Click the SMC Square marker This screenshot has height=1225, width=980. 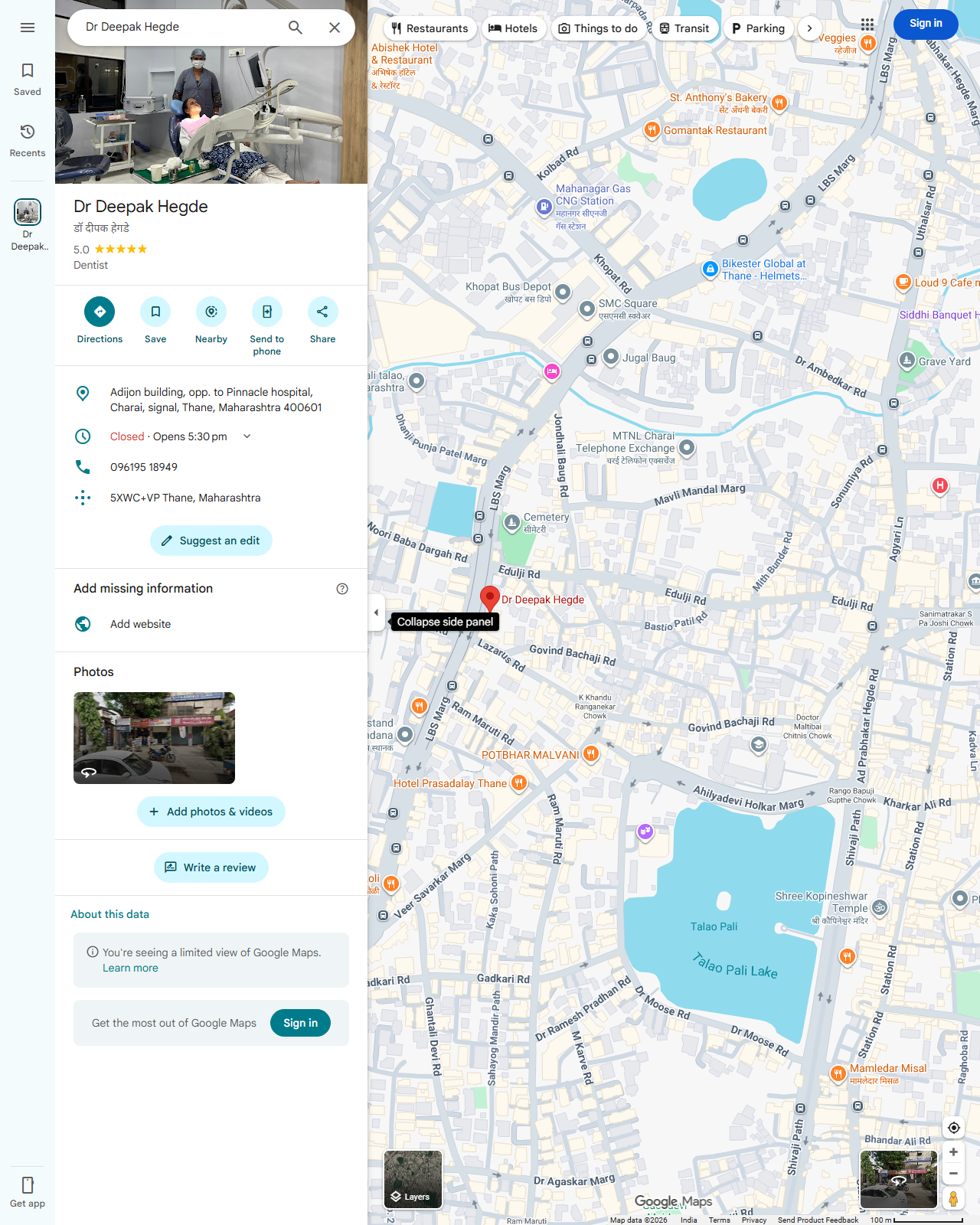point(586,309)
